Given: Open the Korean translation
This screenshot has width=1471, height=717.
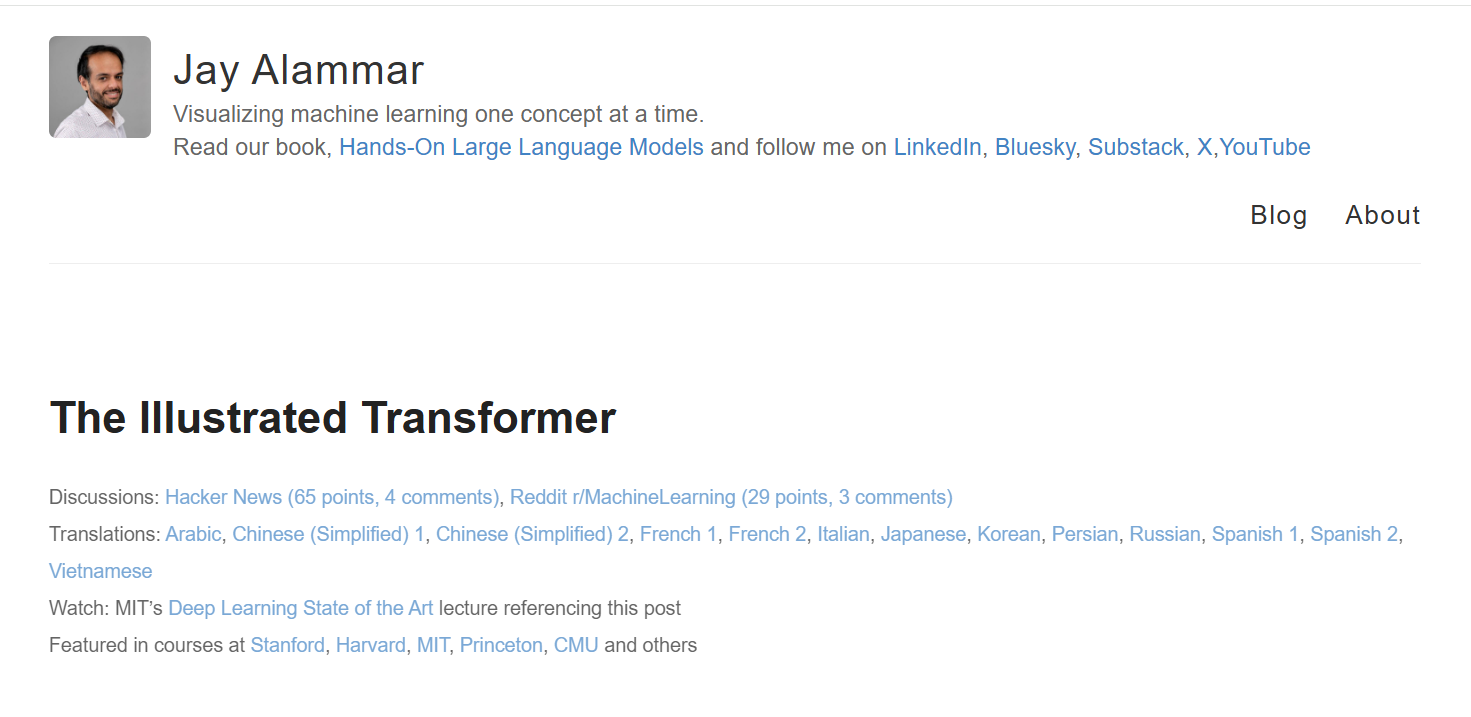Looking at the screenshot, I should (1009, 534).
